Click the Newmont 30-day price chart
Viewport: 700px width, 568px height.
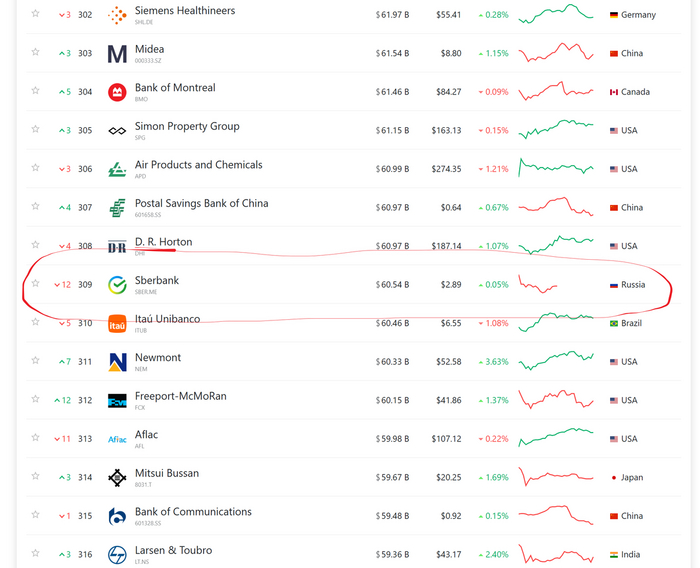(555, 361)
